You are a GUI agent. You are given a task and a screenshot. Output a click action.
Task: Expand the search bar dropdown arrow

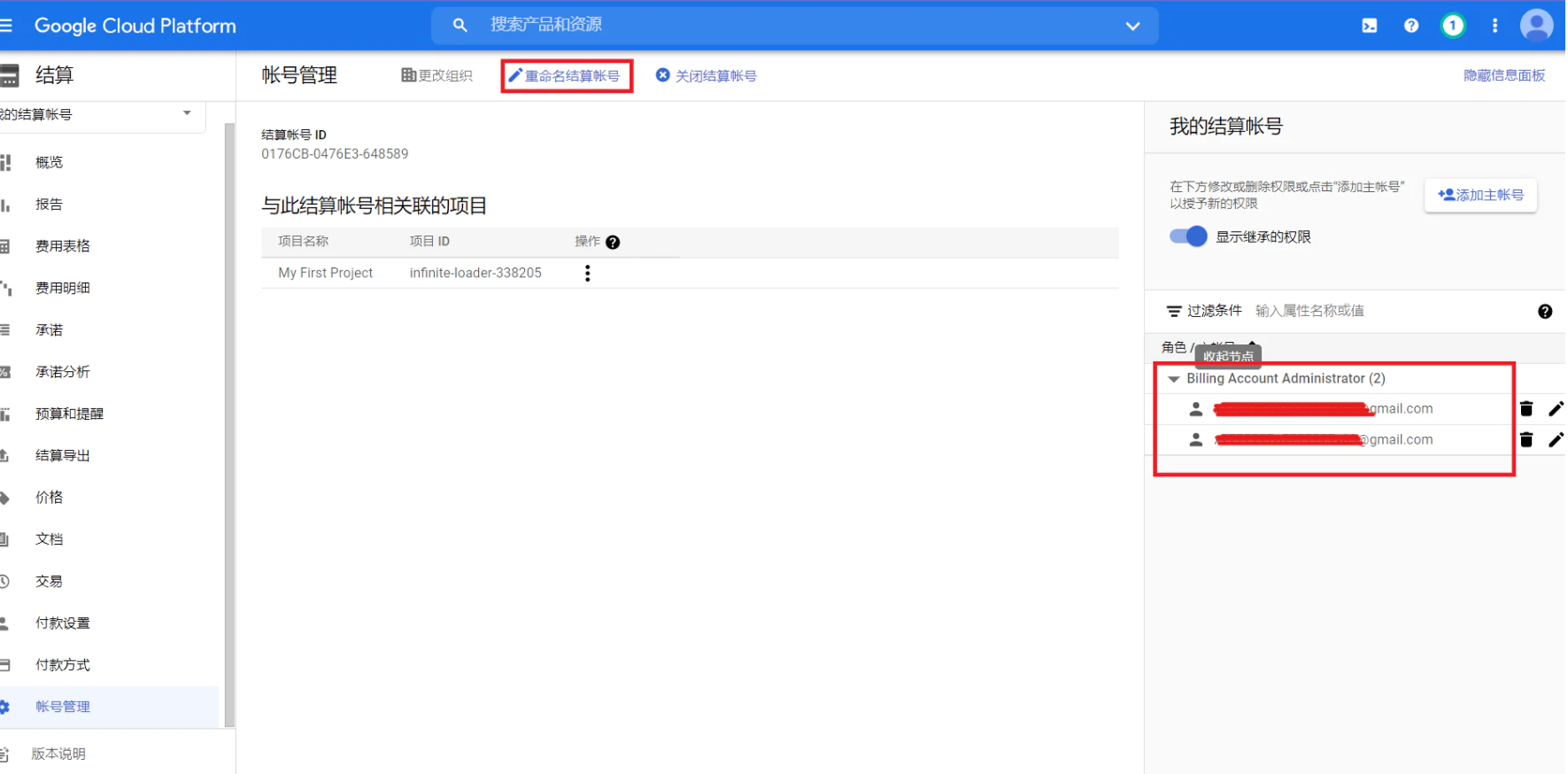tap(1132, 26)
